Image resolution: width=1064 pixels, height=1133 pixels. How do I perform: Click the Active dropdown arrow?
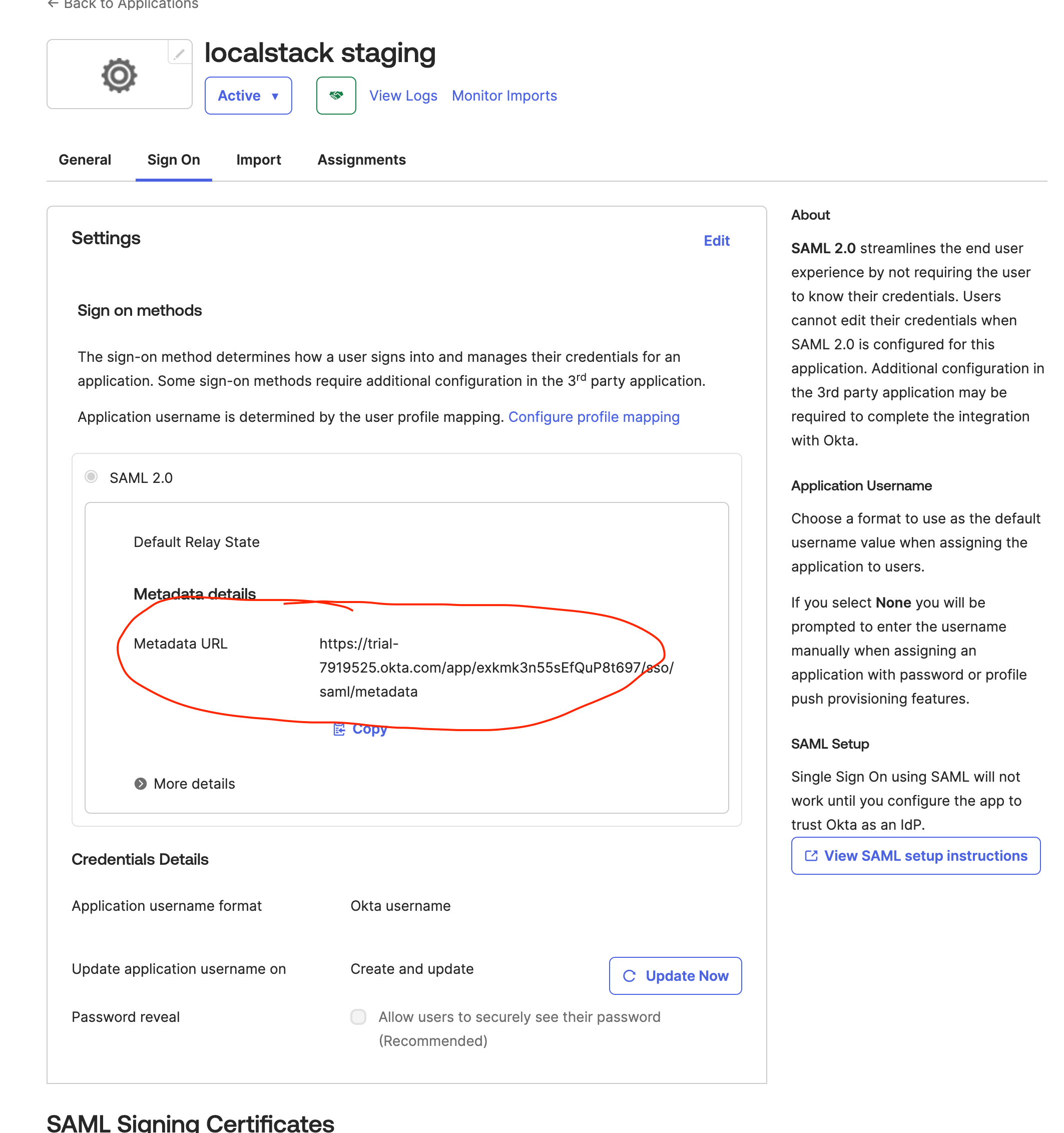point(276,96)
